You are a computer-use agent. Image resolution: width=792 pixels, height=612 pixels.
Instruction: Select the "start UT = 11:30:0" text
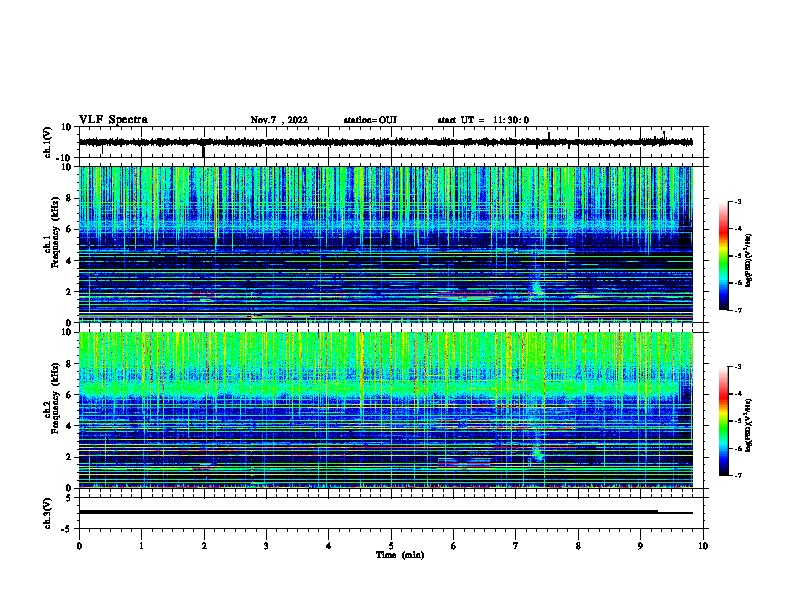[483, 120]
